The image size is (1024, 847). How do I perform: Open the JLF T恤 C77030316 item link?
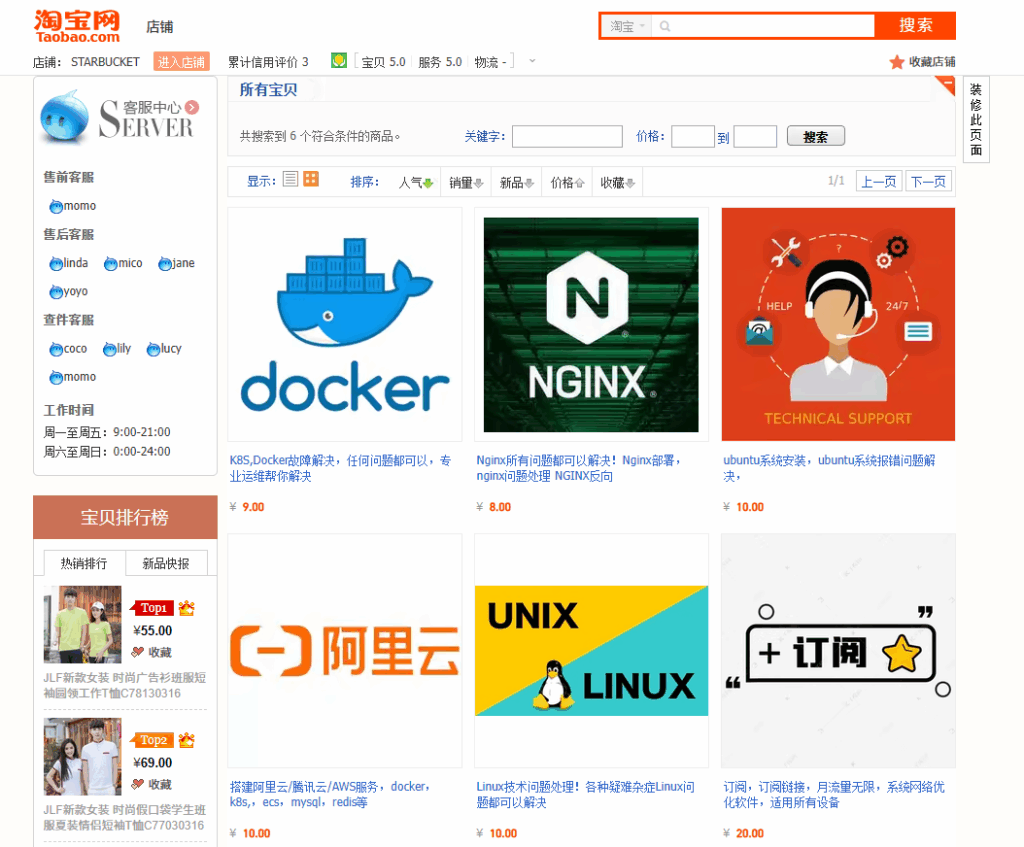point(125,817)
